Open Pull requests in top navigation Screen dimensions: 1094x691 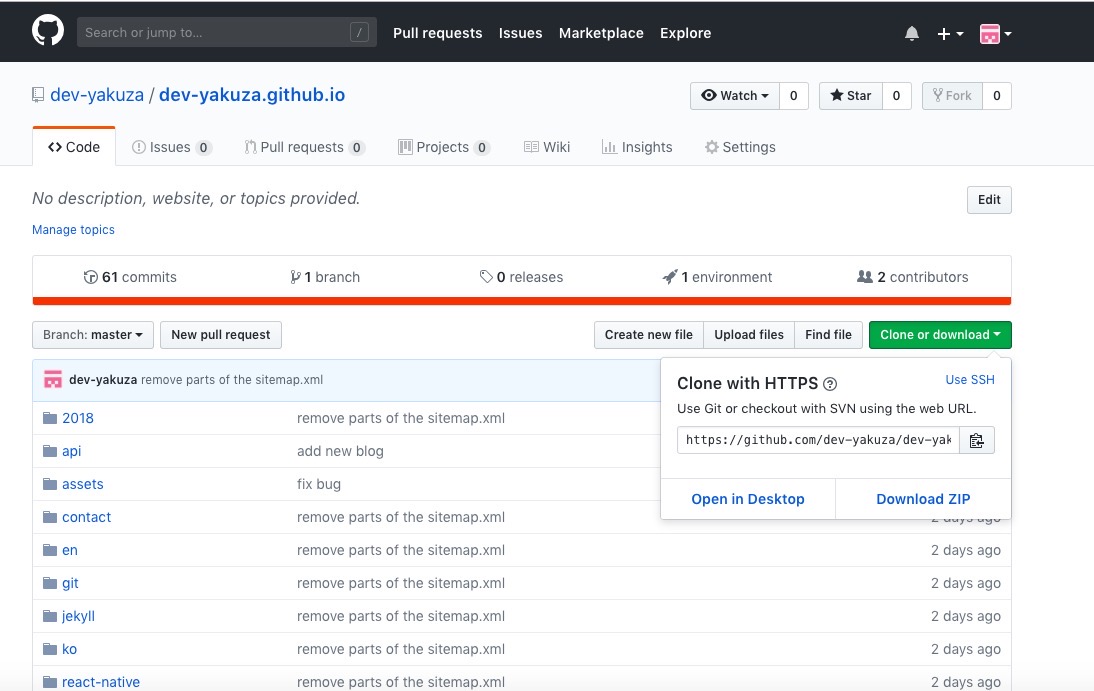pyautogui.click(x=437, y=34)
